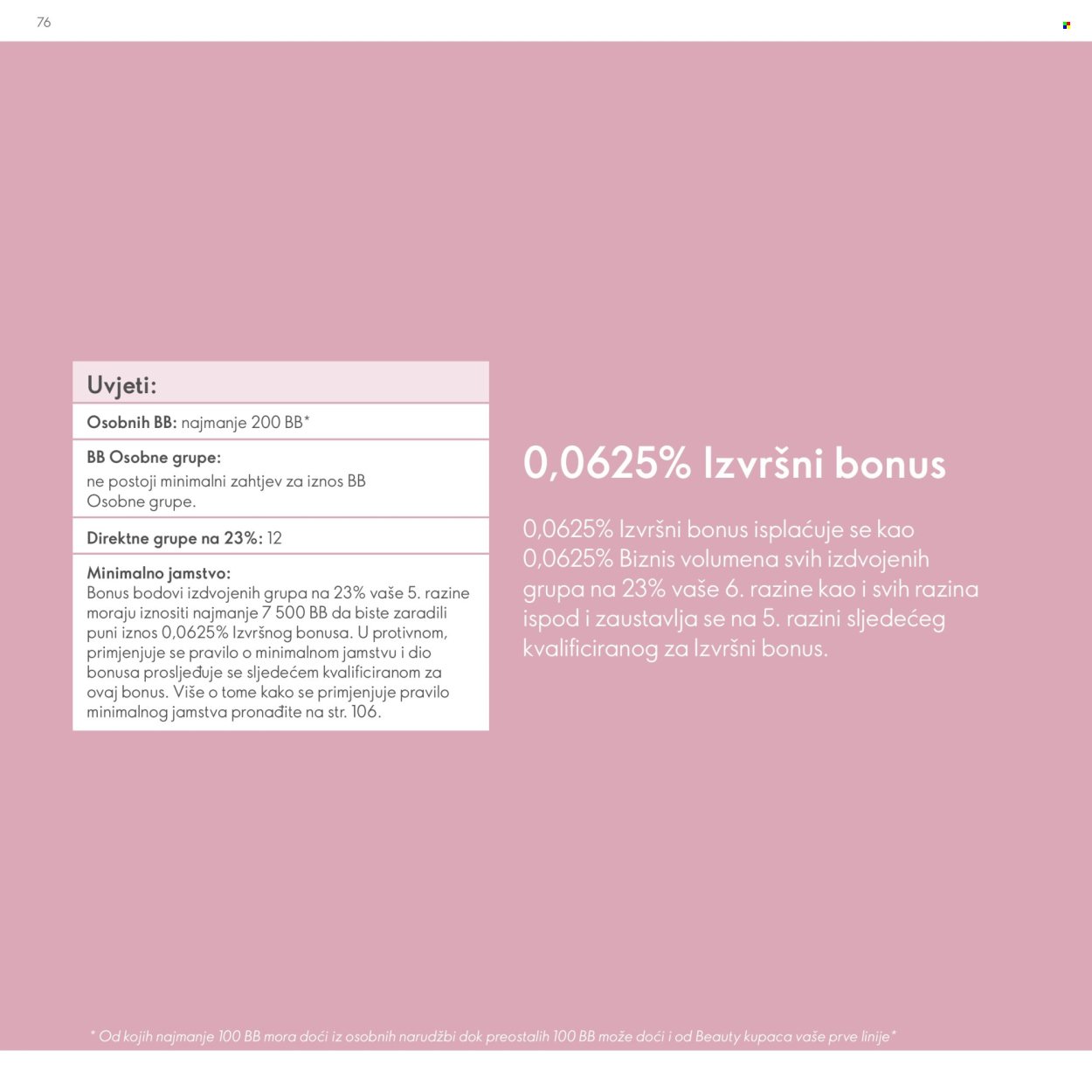Select the "Direktne grupe na 23%:" label
This screenshot has width=1092, height=1092.
[174, 538]
